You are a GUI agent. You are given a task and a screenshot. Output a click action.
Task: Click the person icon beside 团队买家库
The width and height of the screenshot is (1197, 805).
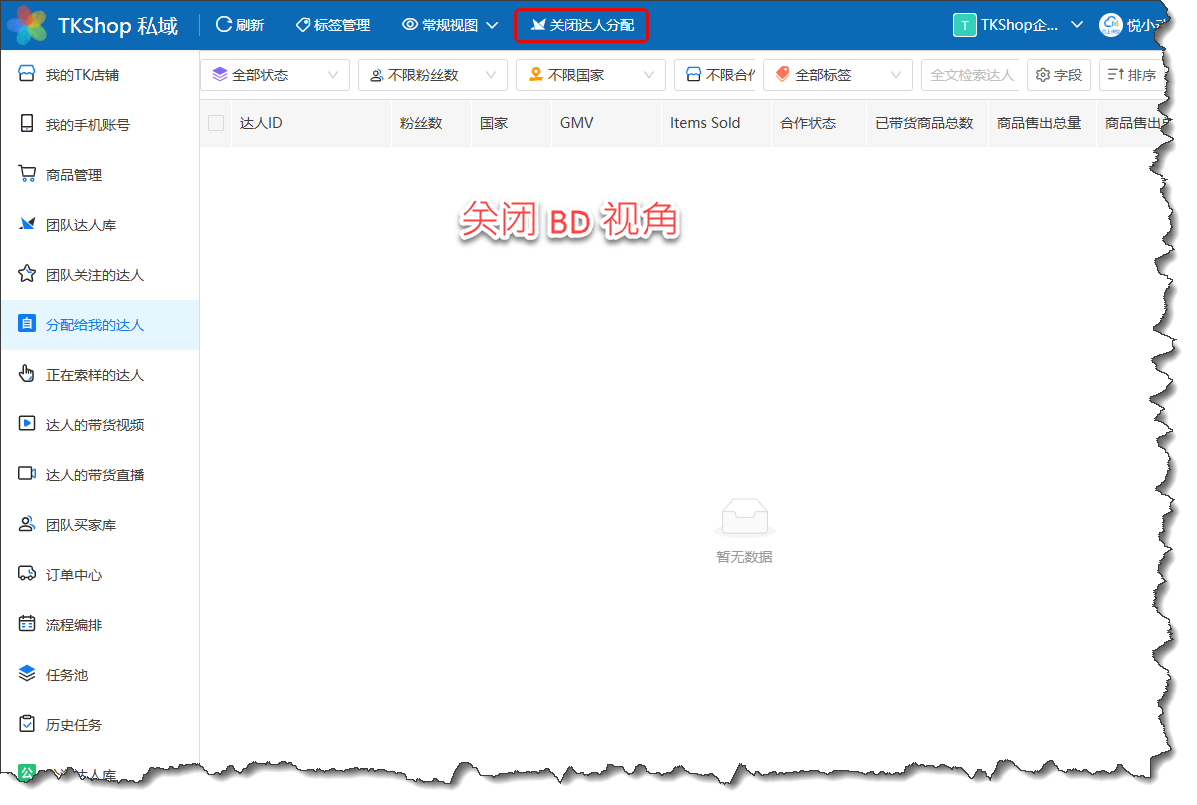(27, 523)
